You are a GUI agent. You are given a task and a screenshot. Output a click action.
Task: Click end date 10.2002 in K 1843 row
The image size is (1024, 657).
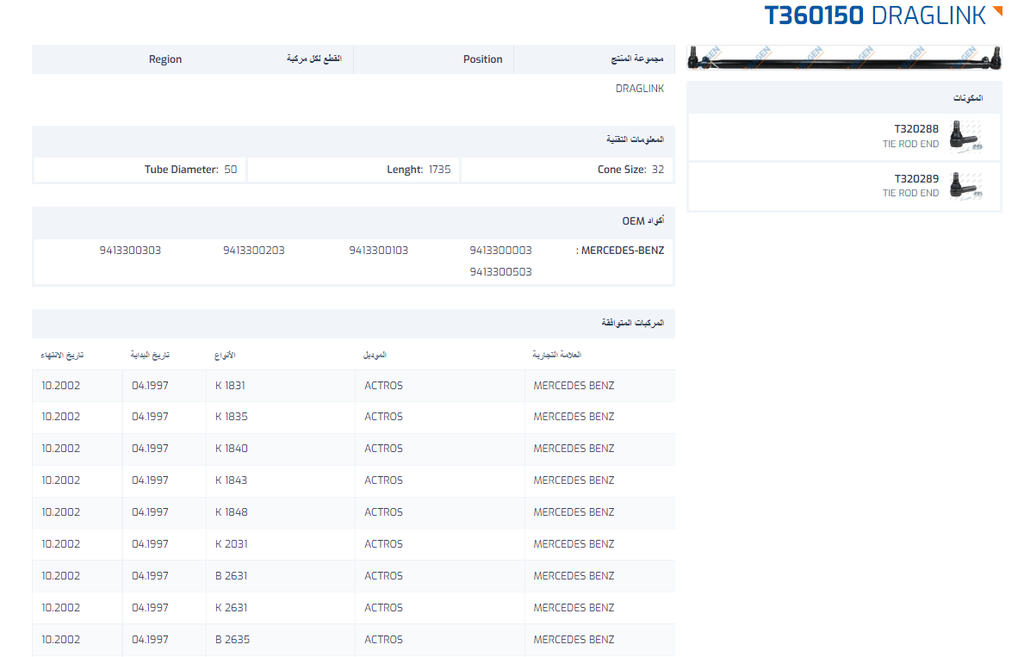(61, 481)
